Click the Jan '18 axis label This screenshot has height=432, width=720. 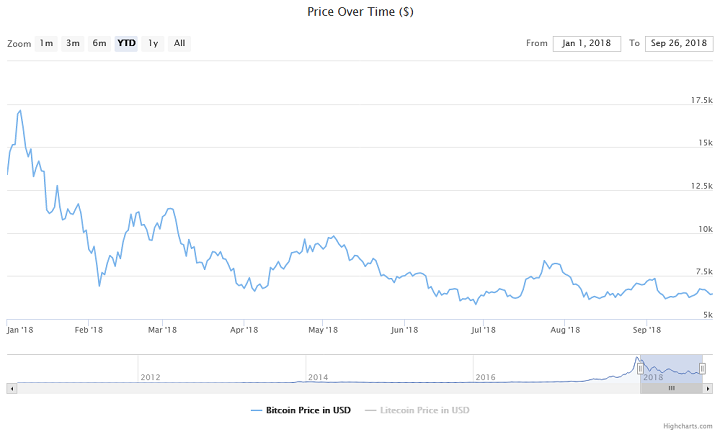[x=20, y=330]
